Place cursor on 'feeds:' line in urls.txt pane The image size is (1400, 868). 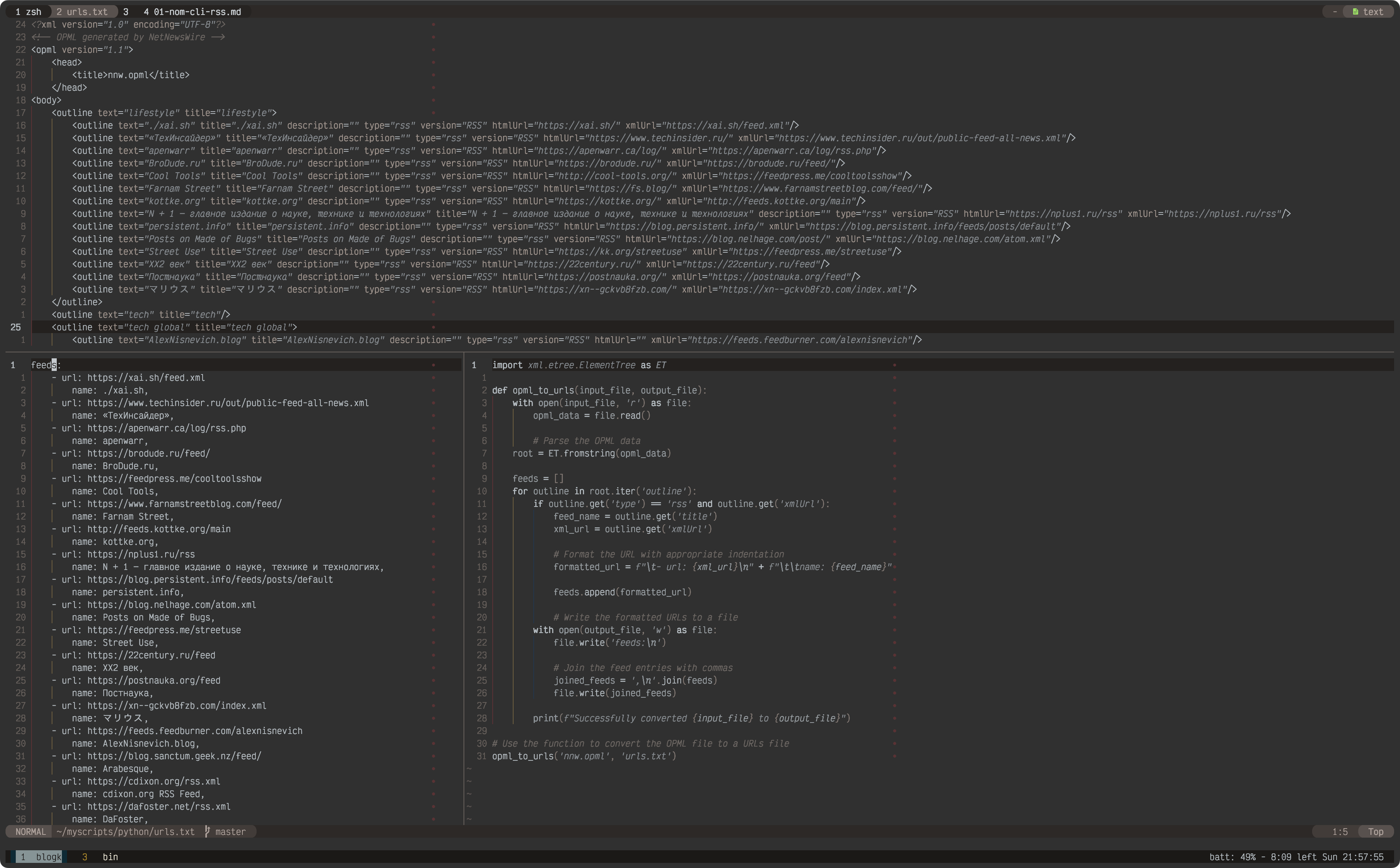(x=46, y=365)
